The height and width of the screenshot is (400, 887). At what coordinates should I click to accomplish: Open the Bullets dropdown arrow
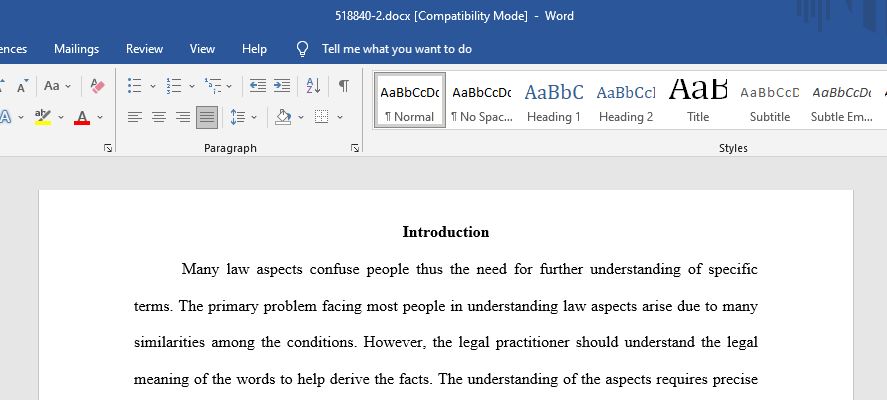153,87
